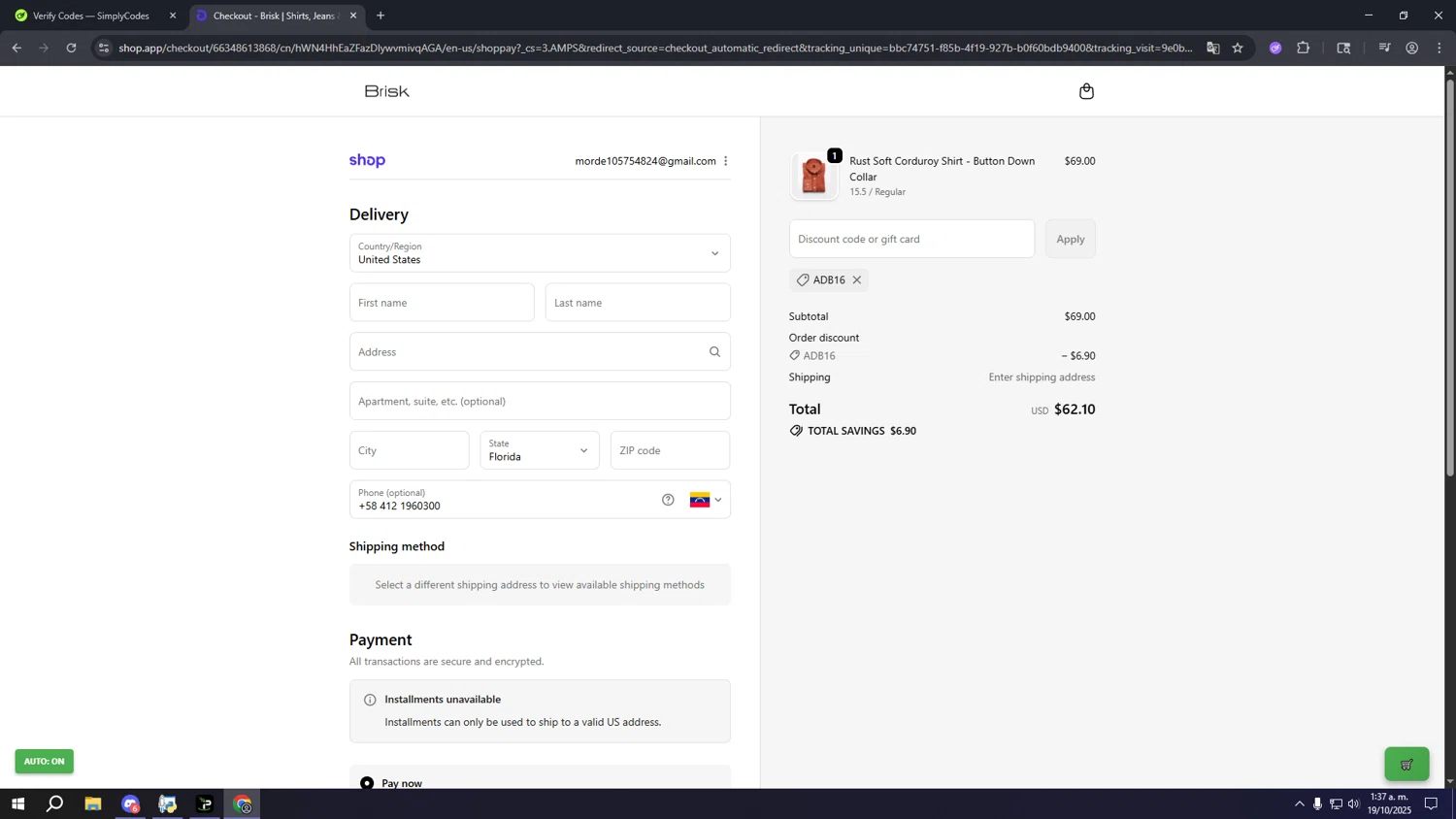Click the Shop pay logo
This screenshot has width=1456, height=819.
[367, 161]
